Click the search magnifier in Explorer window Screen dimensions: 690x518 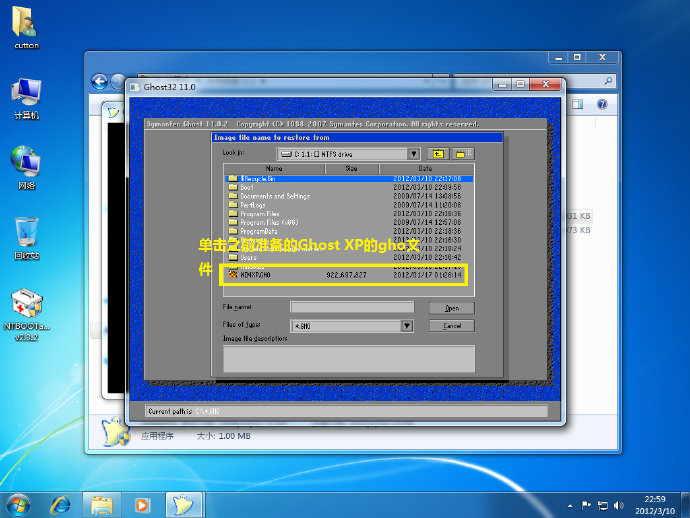pos(608,81)
